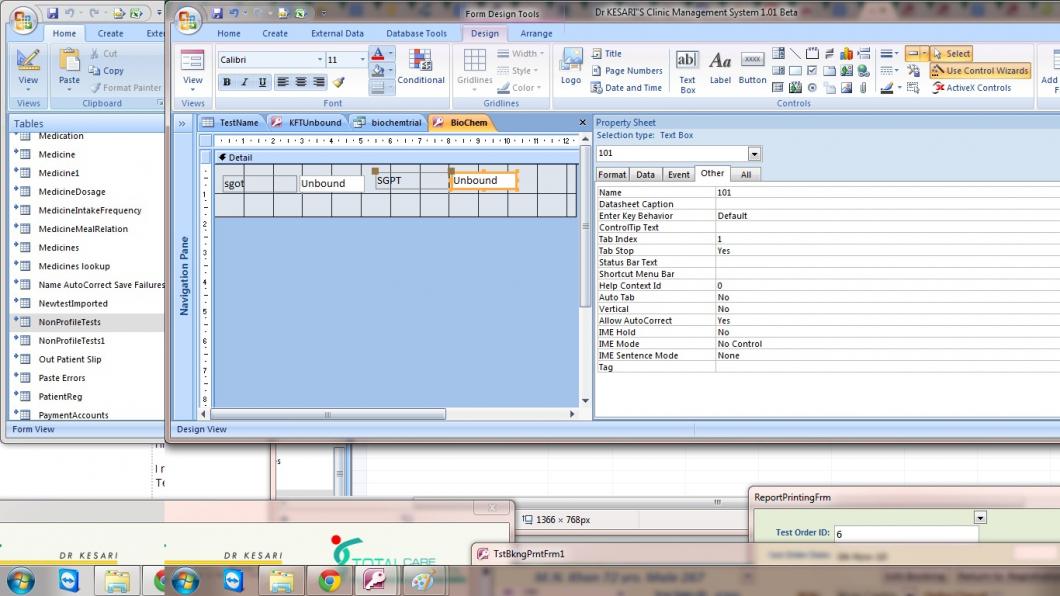Insert a Text Box control
This screenshot has width=1060, height=596.
[687, 69]
